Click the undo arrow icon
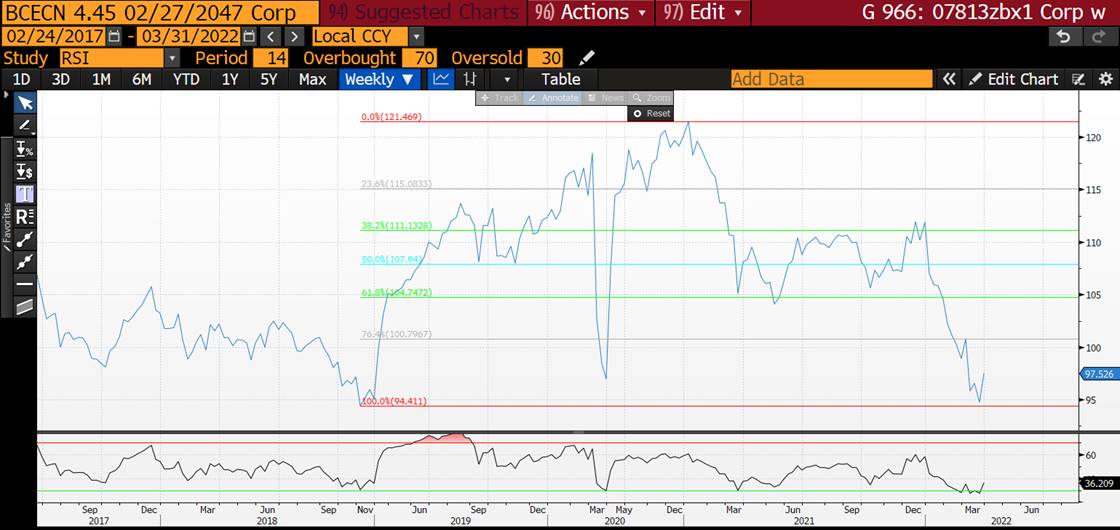Screen dimensions: 1120x530 (x=1064, y=36)
